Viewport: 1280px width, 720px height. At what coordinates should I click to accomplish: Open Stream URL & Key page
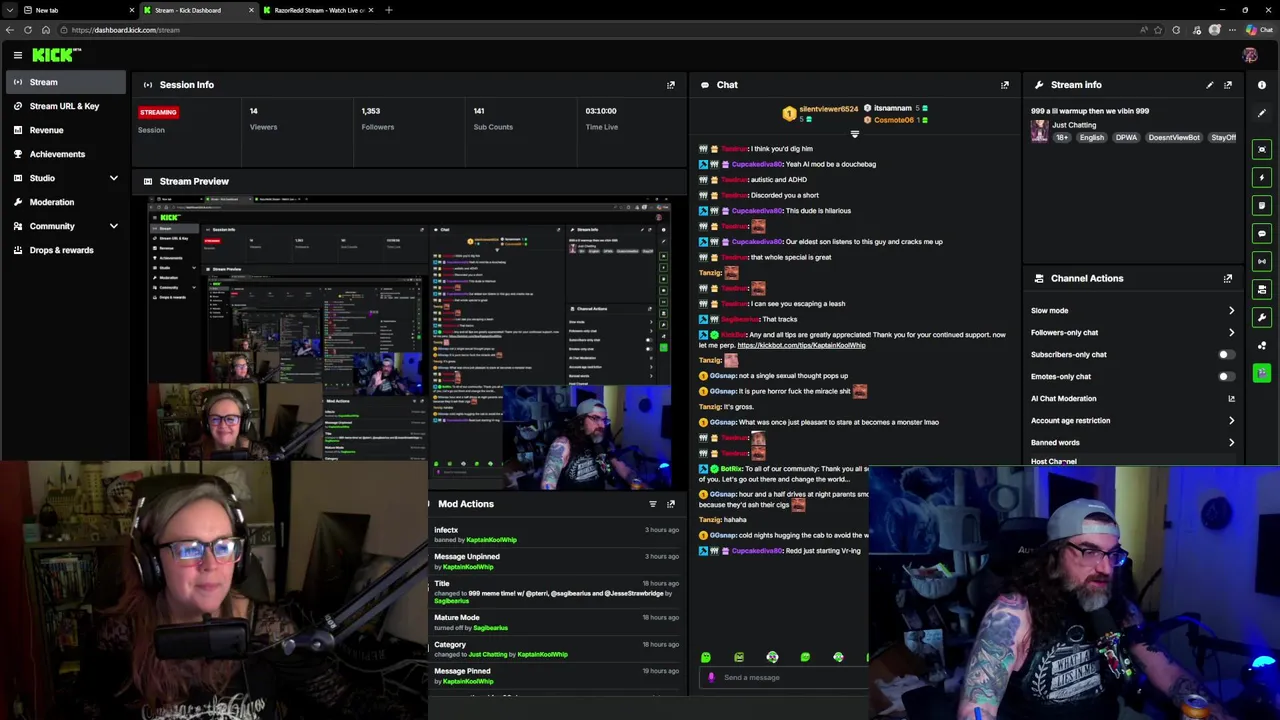click(64, 106)
